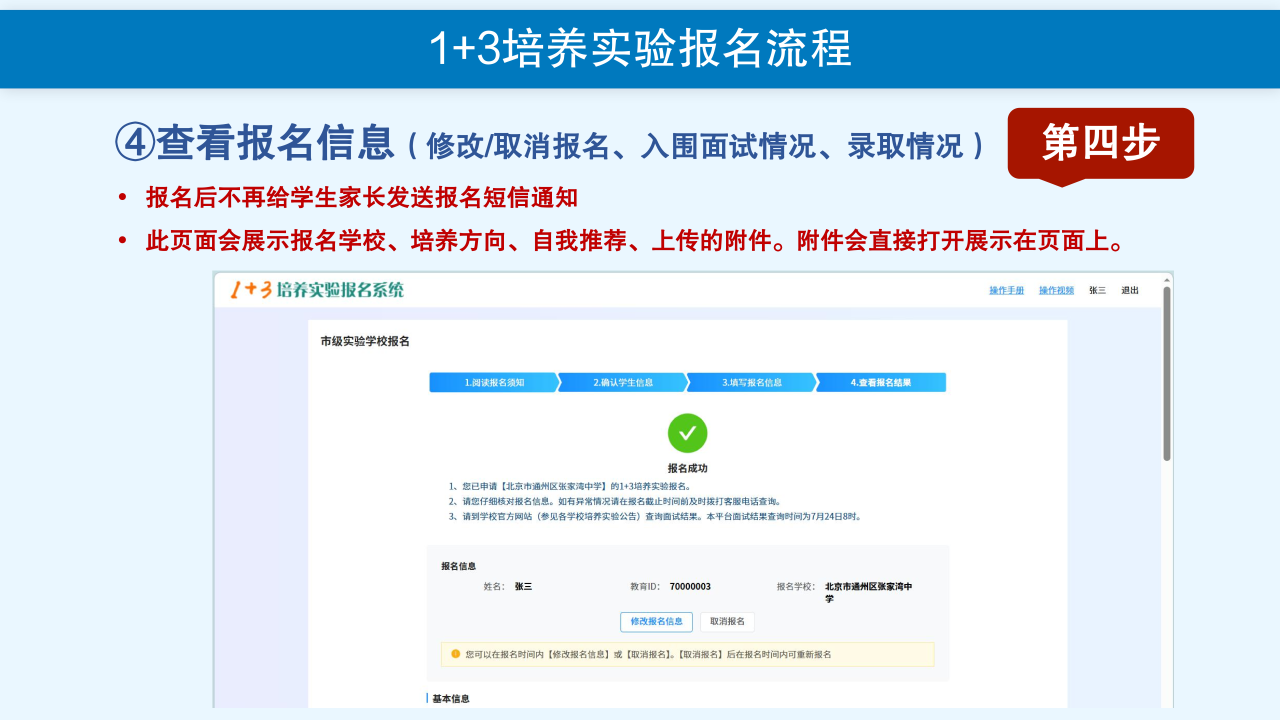Click the yellow notice about 修改报名信息
Screen dimensions: 1280x720
pos(687,654)
